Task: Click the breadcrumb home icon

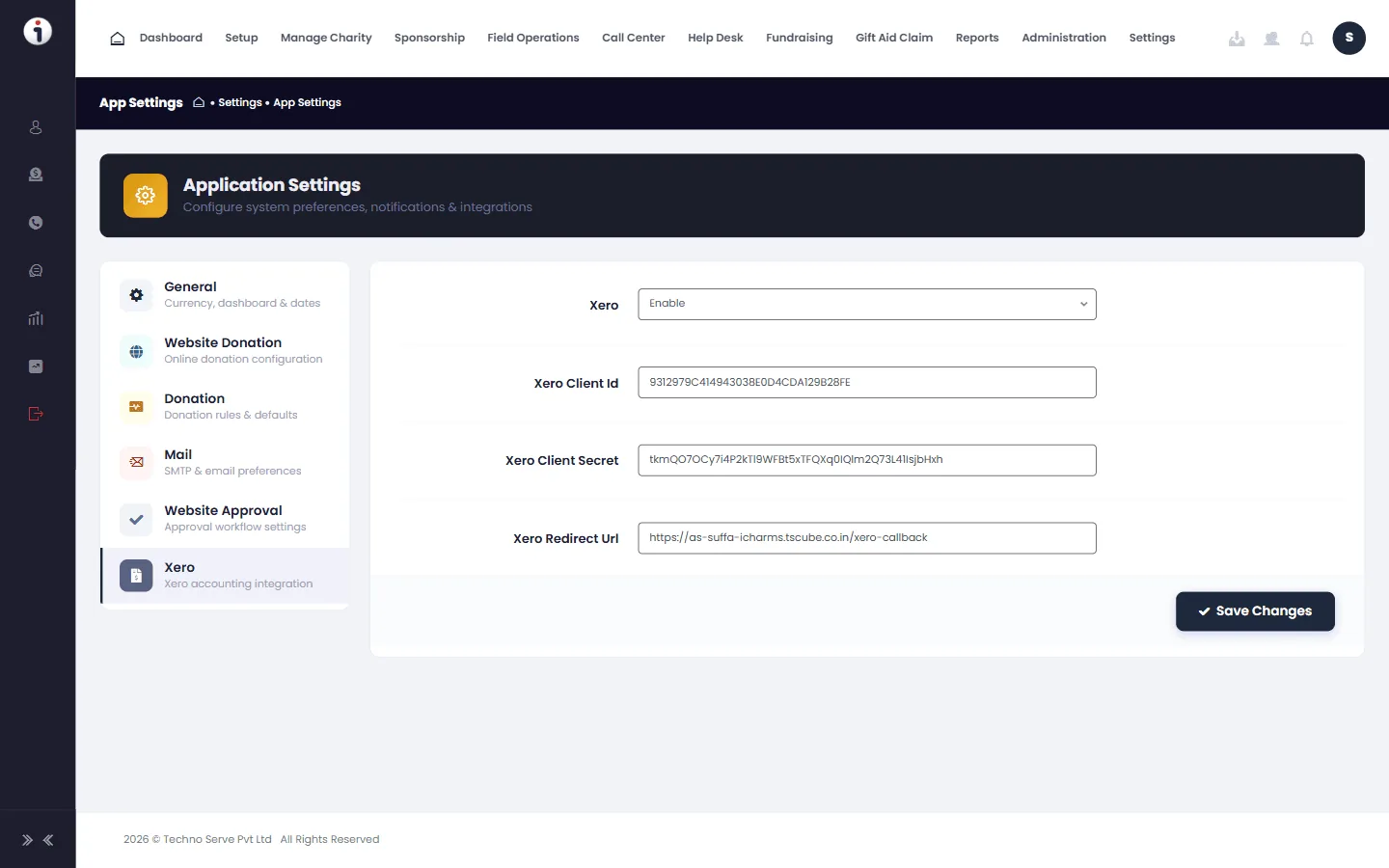Action: tap(199, 102)
